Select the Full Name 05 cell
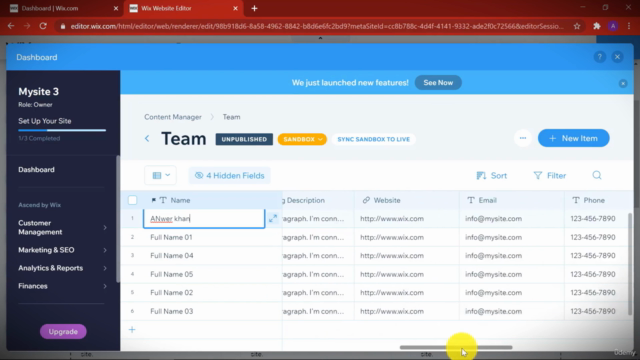The height and width of the screenshot is (360, 640). (x=212, y=274)
